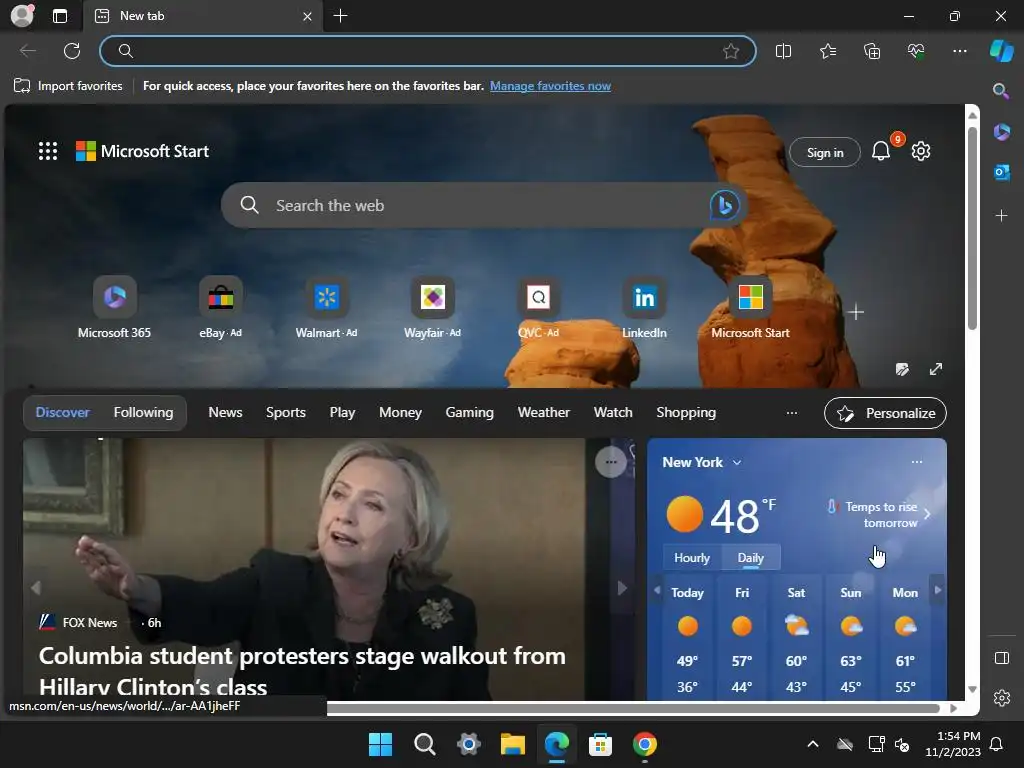Click the vertical page scrollbar

(972, 229)
